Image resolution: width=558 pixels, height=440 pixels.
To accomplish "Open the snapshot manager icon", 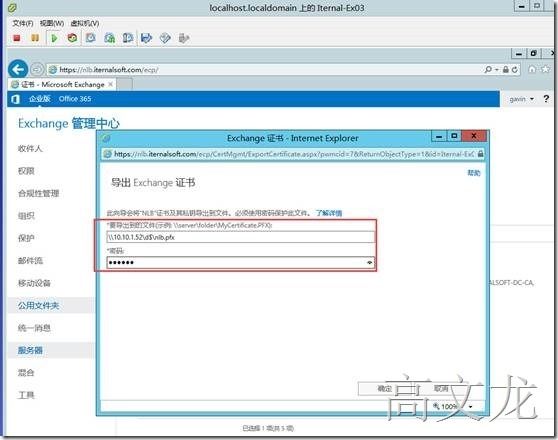I will (x=128, y=38).
